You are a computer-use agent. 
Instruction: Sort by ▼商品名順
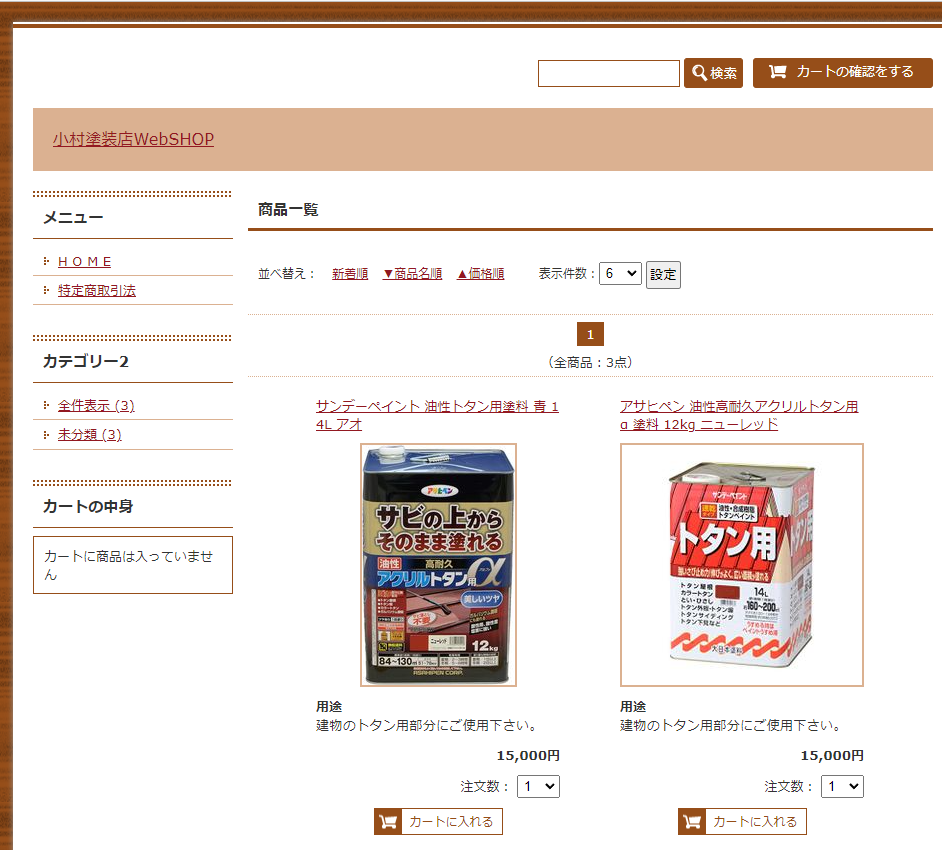coord(412,274)
